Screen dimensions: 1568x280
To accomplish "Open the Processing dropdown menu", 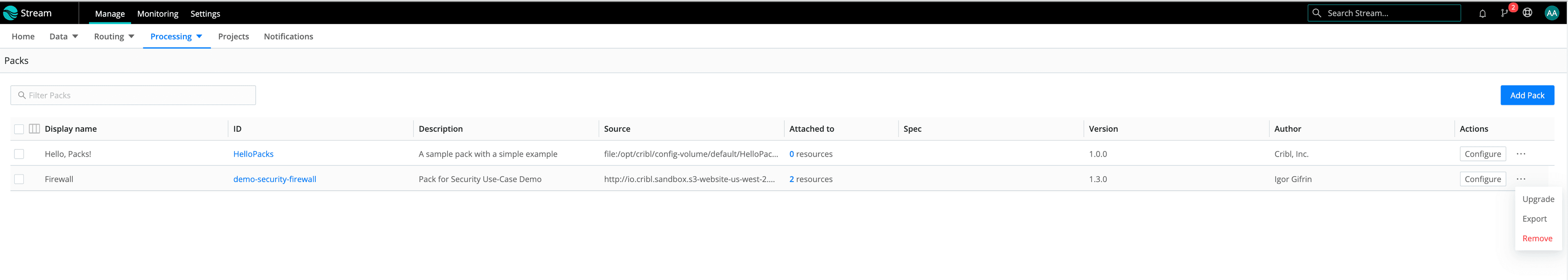I will pos(176,36).
